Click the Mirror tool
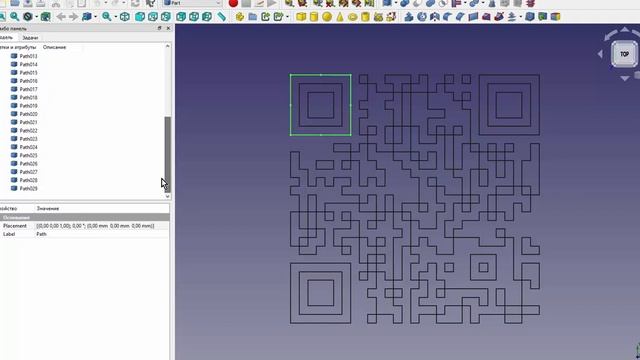Screen dimensions: 640x360 (435, 17)
